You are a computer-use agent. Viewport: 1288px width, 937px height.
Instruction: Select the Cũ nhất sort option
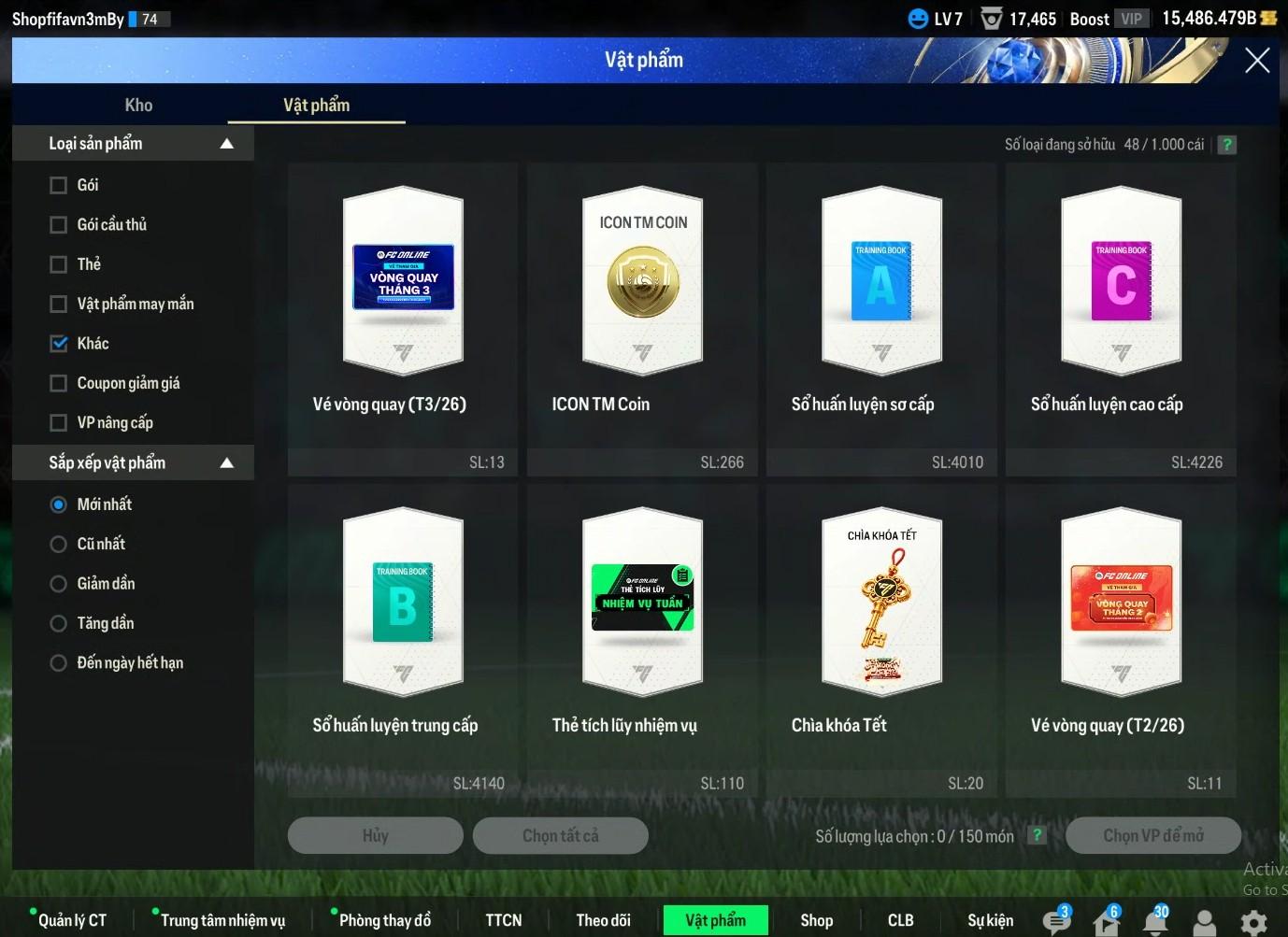(59, 544)
